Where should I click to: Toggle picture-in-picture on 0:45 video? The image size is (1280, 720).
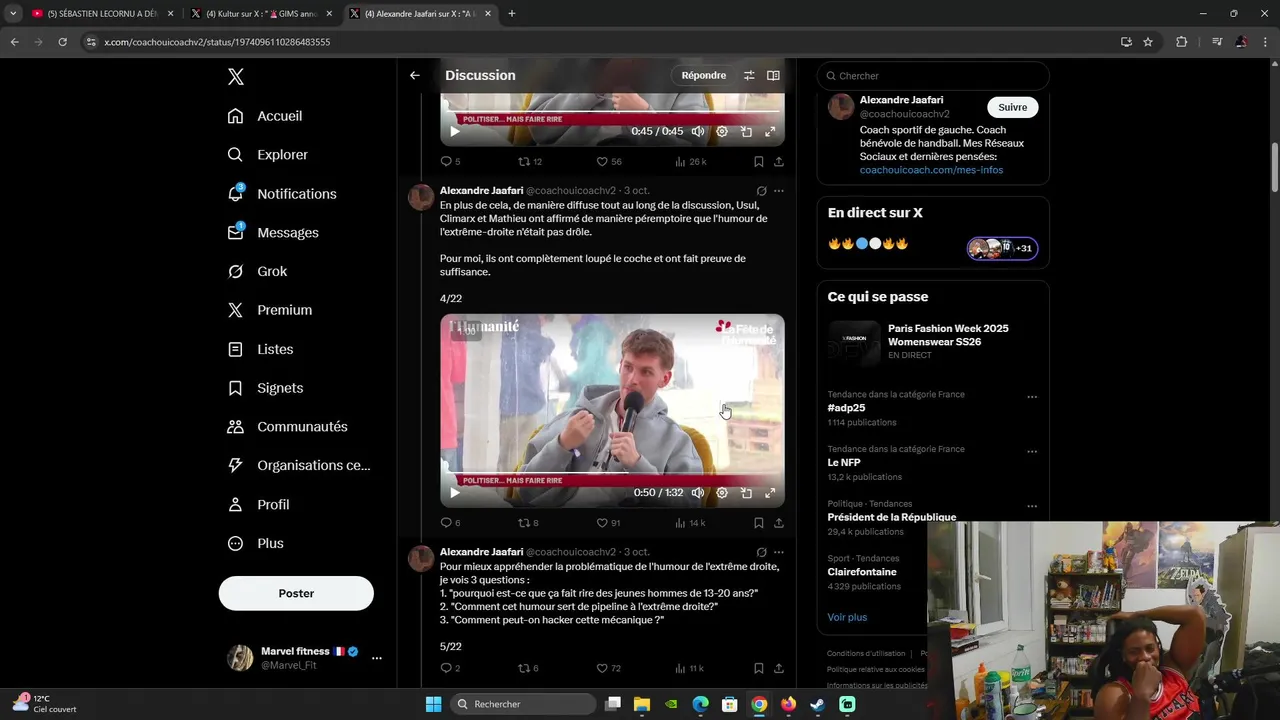point(746,132)
